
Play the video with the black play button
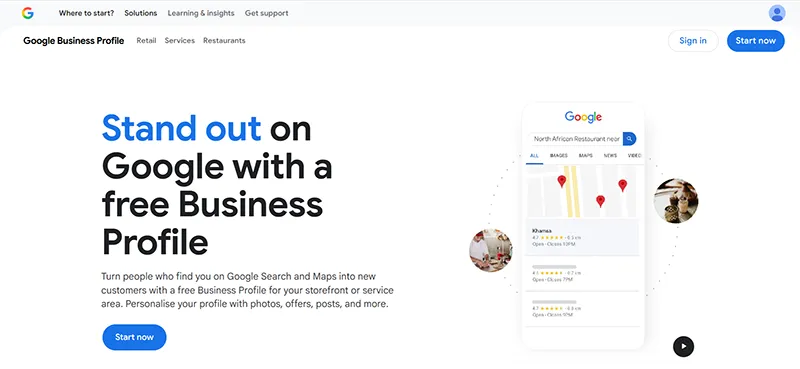(684, 347)
